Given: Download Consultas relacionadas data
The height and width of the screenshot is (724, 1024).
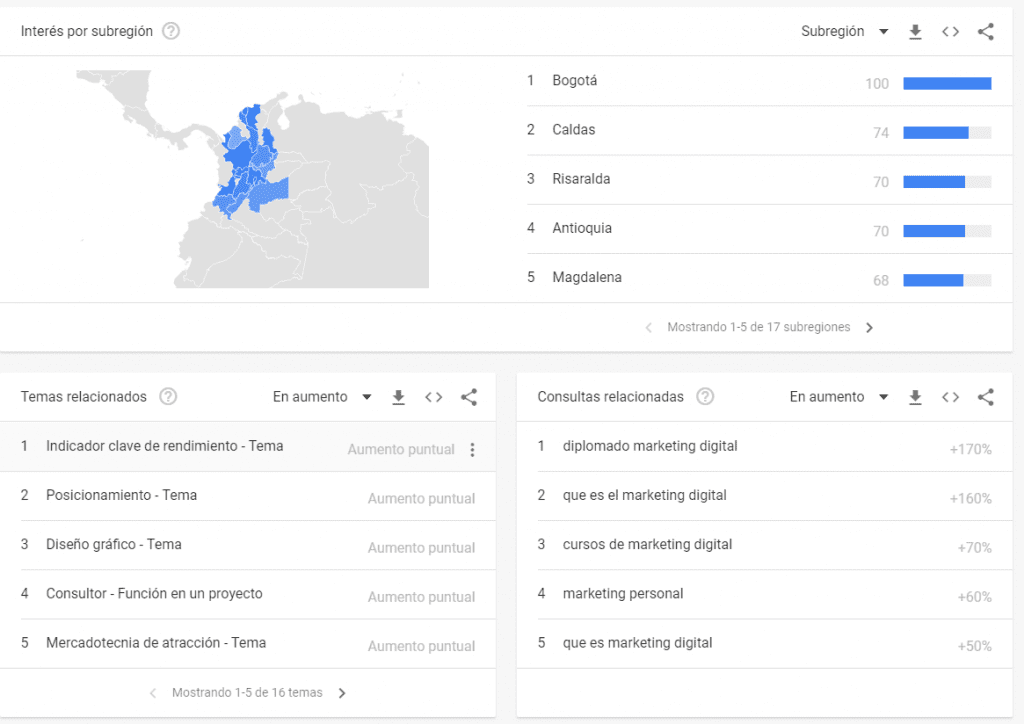Looking at the screenshot, I should (915, 398).
